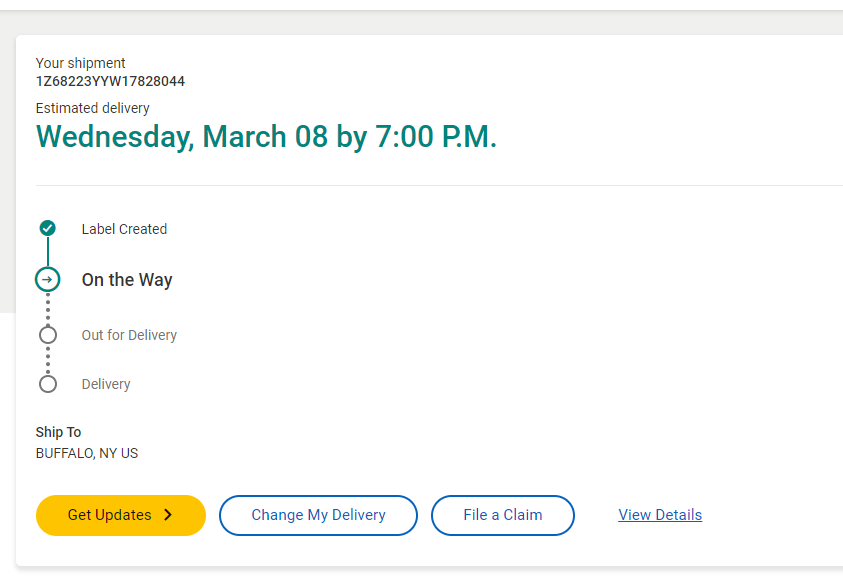This screenshot has width=843, height=587.
Task: Start filing a claim for this shipment
Action: pyautogui.click(x=502, y=515)
